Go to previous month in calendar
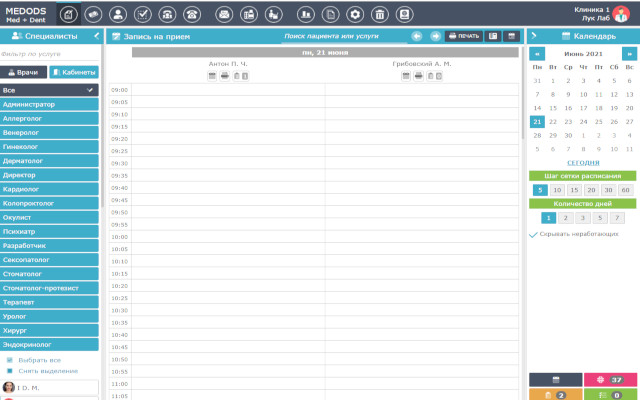 [x=537, y=54]
